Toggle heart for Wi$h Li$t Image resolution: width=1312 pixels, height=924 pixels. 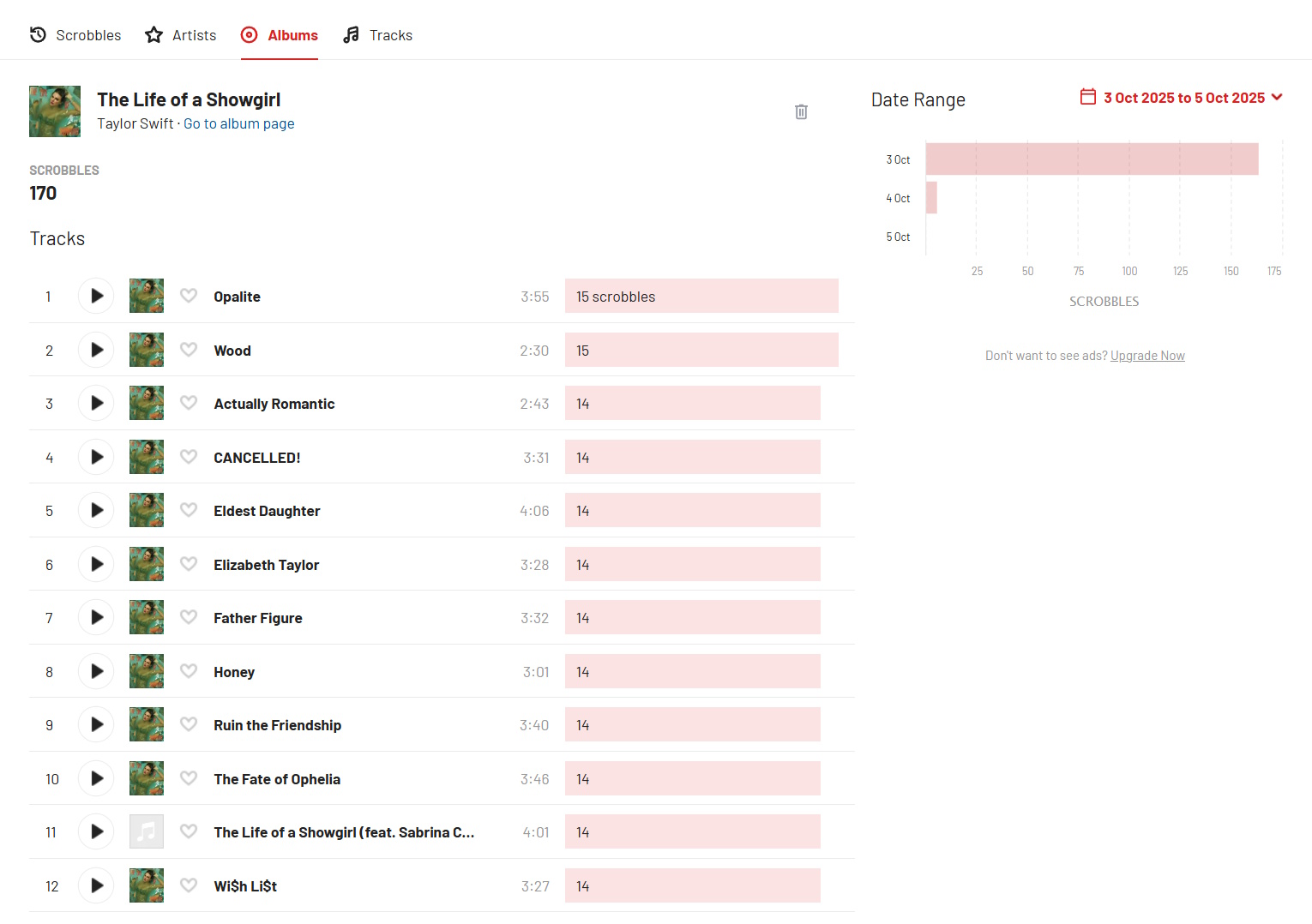click(189, 885)
